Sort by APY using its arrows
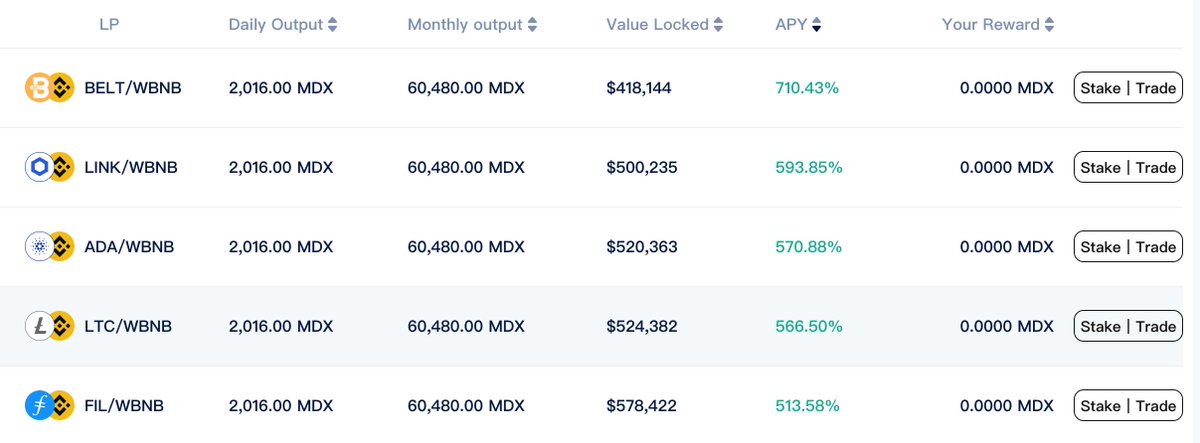This screenshot has height=443, width=1200. tap(817, 24)
